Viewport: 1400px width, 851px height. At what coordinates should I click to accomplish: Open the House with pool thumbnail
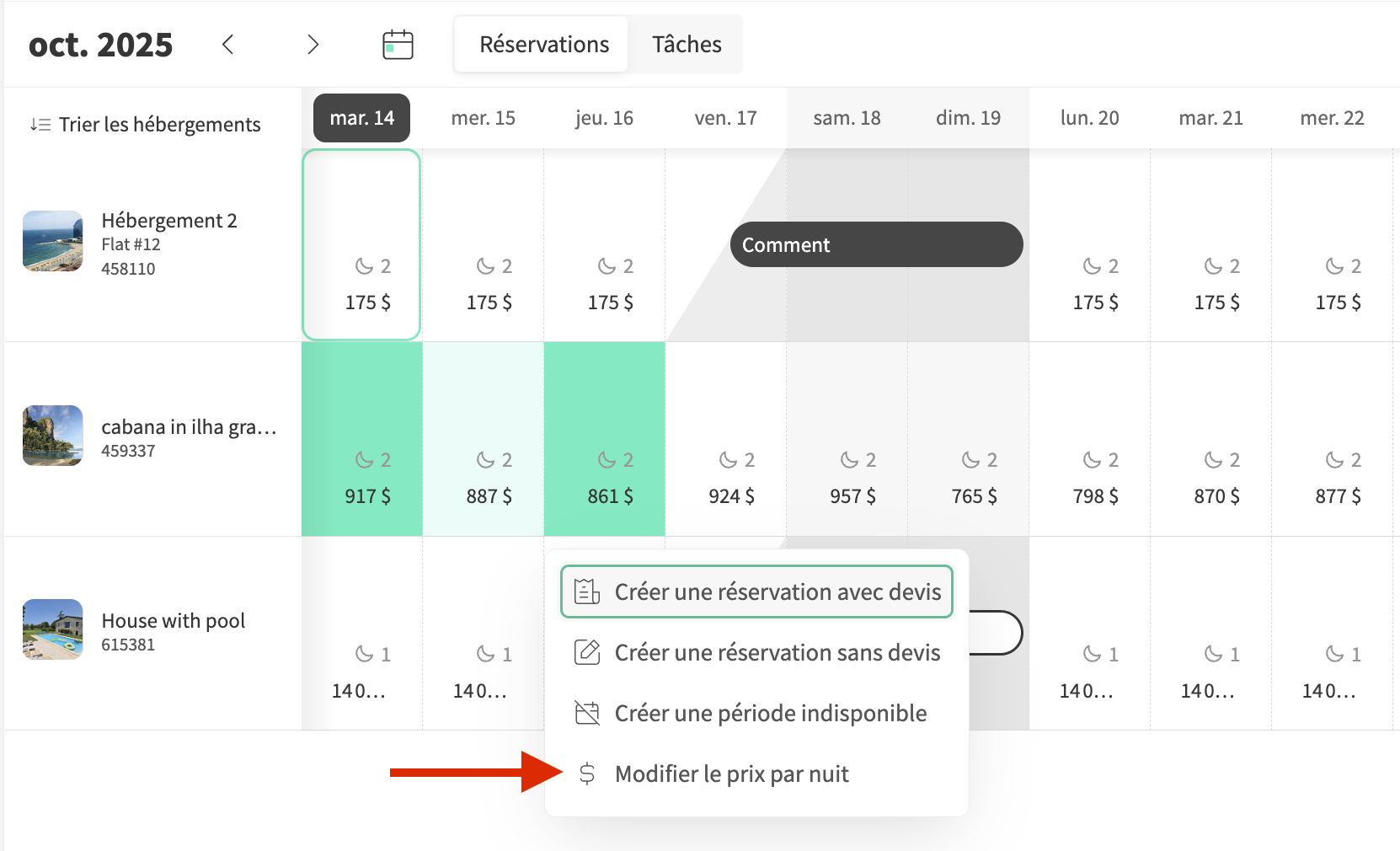click(52, 629)
